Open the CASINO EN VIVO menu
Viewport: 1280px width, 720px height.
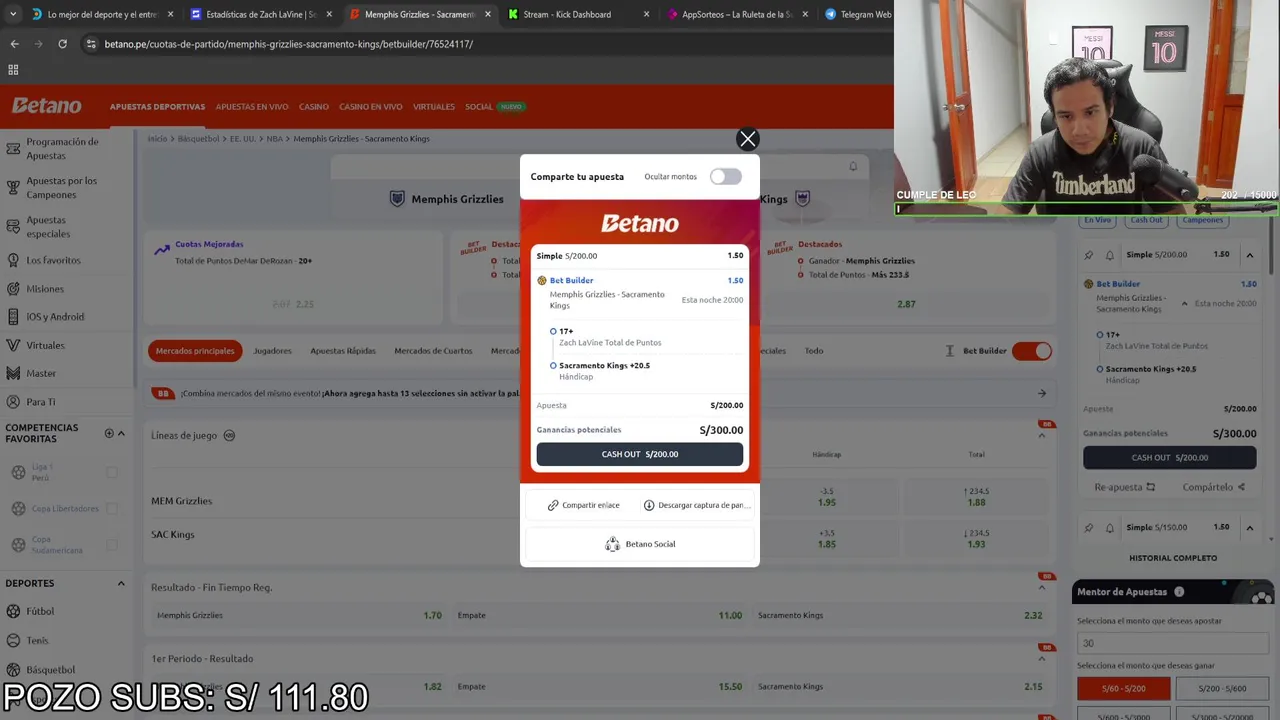pos(371,107)
